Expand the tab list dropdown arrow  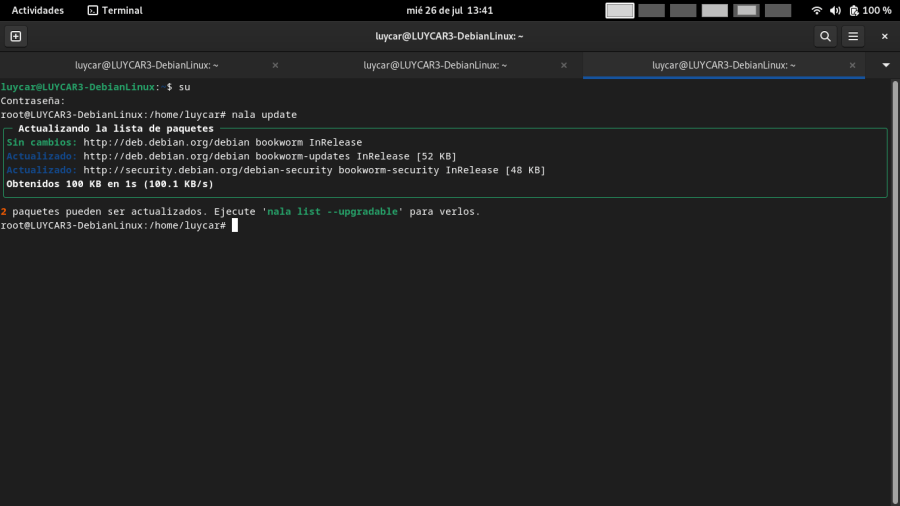pyautogui.click(x=885, y=65)
